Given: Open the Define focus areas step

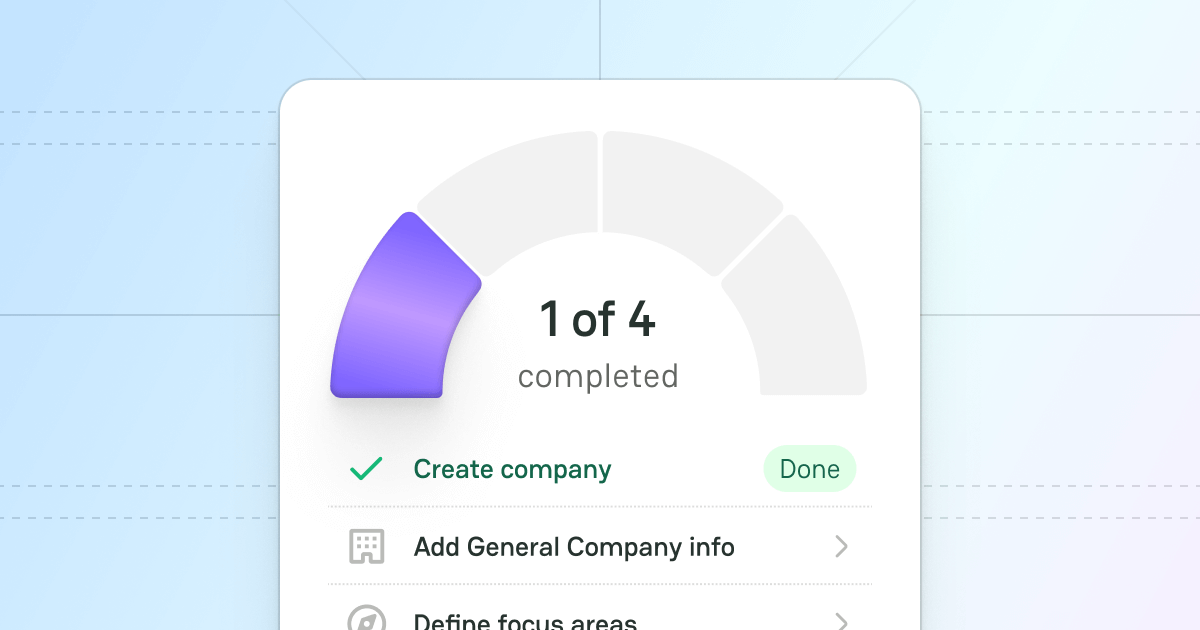Looking at the screenshot, I should 525,622.
